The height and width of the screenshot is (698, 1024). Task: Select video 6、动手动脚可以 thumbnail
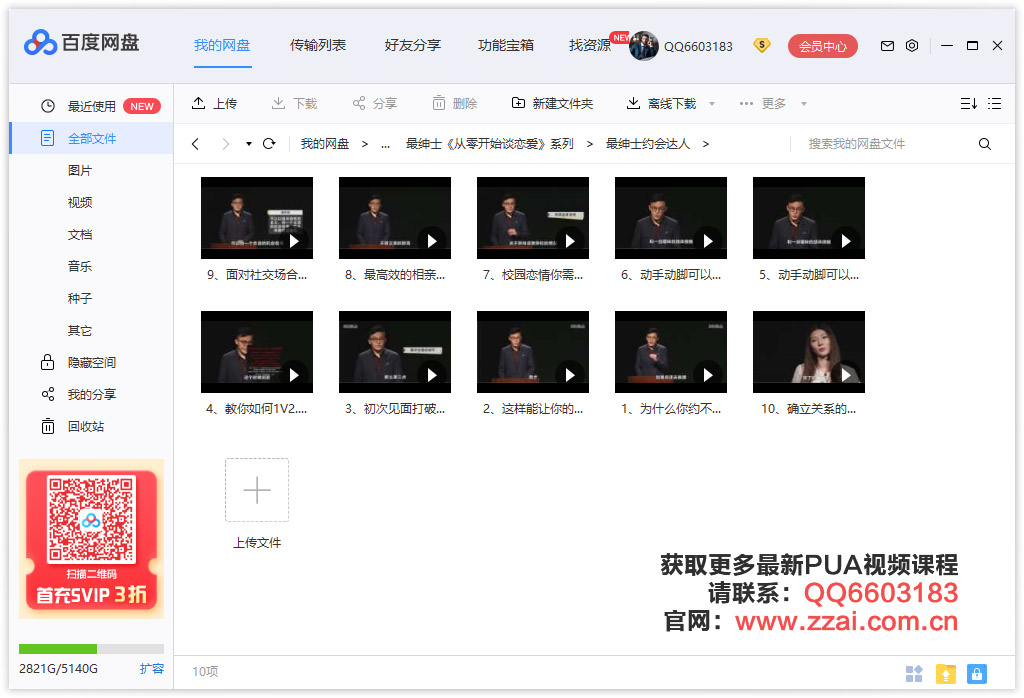(x=671, y=217)
